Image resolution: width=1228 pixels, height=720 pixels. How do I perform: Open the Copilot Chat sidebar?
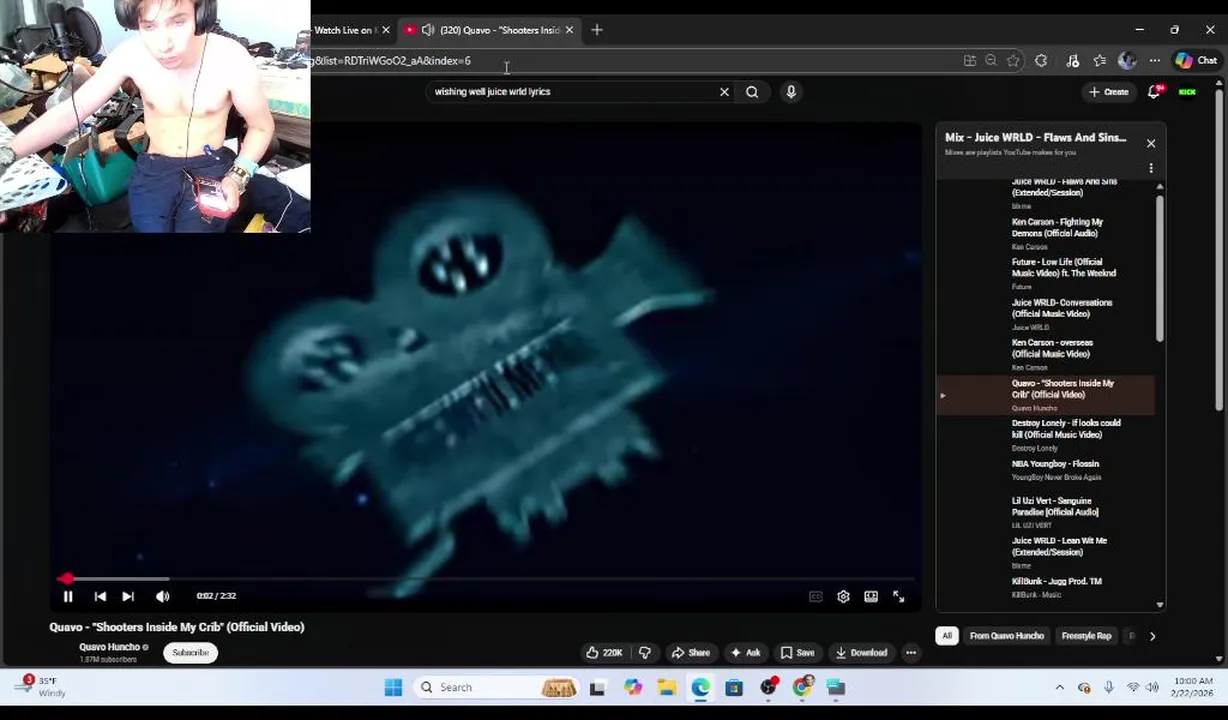(1196, 61)
